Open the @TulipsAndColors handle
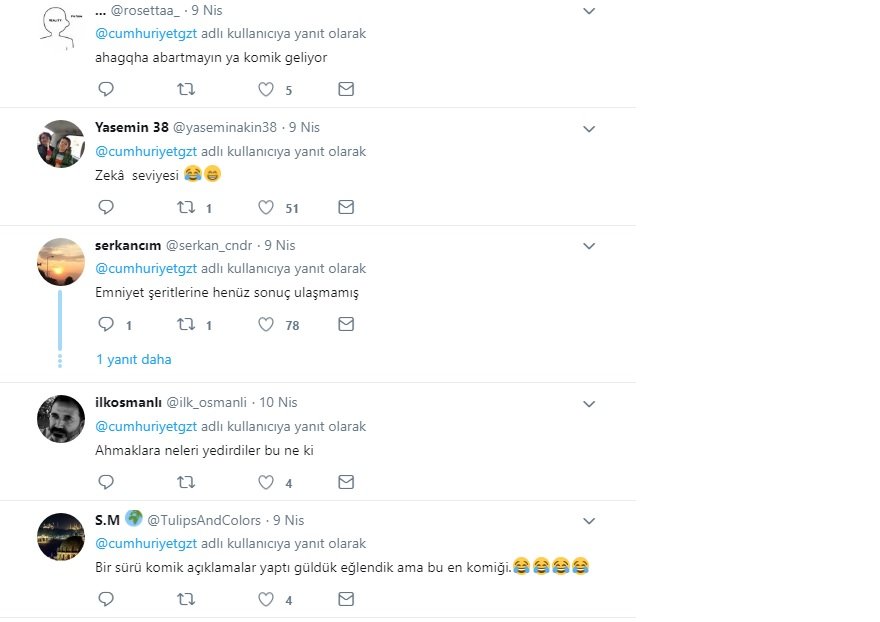Viewport: 880px width, 622px height. tap(204, 520)
